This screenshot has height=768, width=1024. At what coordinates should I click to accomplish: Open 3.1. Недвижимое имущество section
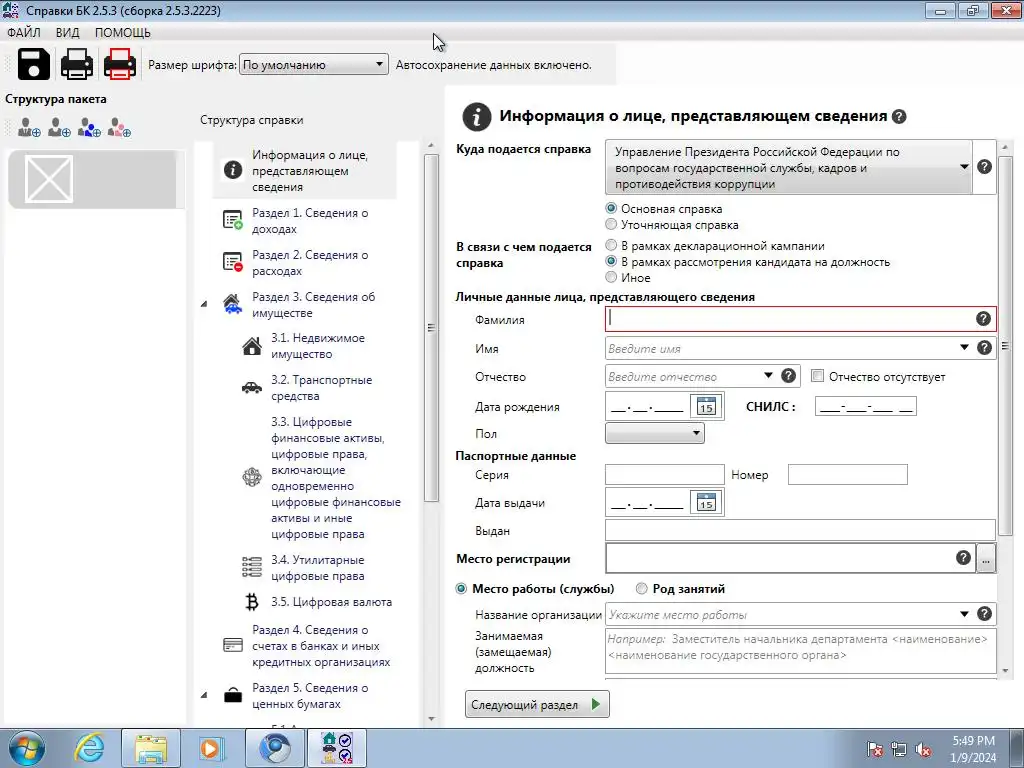(x=316, y=346)
